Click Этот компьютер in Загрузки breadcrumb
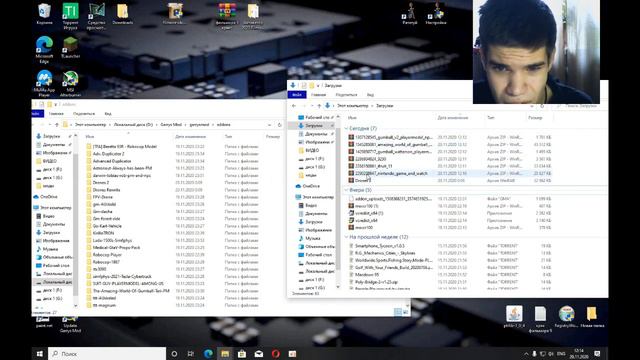The image size is (640, 360). 352,106
